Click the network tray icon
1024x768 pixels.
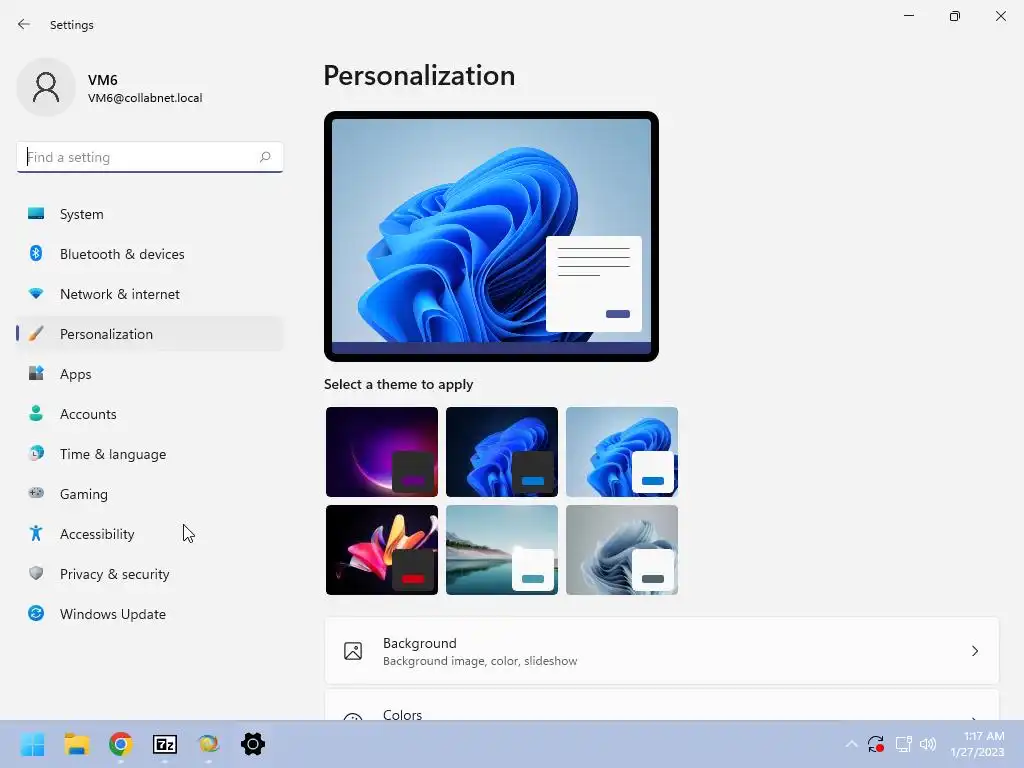903,744
